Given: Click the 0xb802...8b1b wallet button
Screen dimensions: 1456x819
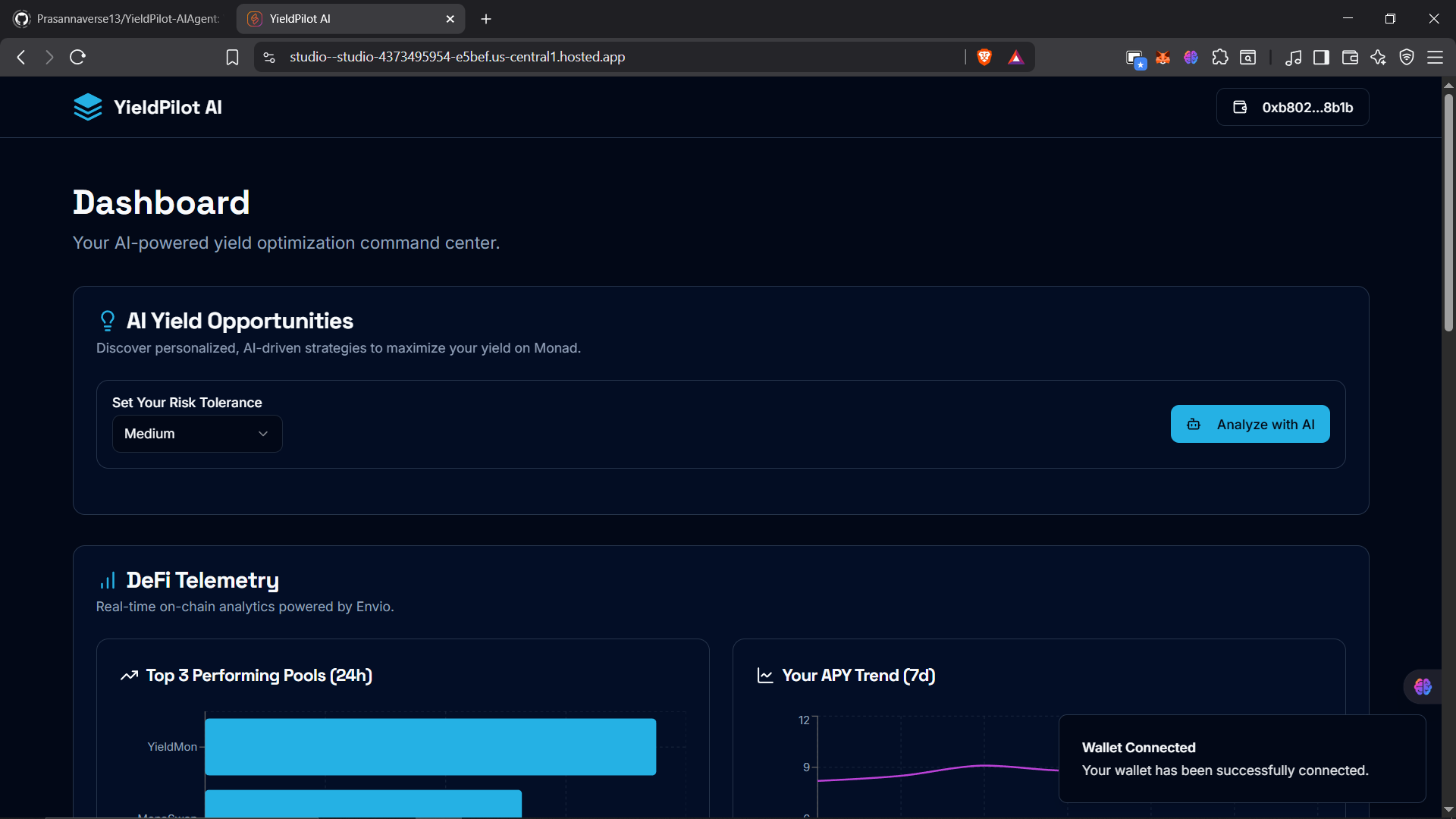Looking at the screenshot, I should 1292,108.
